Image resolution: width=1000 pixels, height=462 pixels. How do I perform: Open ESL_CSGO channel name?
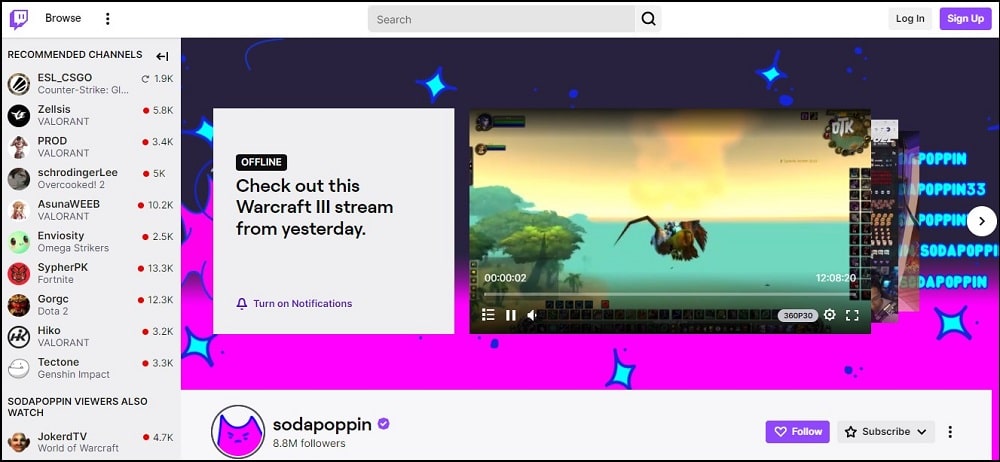tap(64, 78)
